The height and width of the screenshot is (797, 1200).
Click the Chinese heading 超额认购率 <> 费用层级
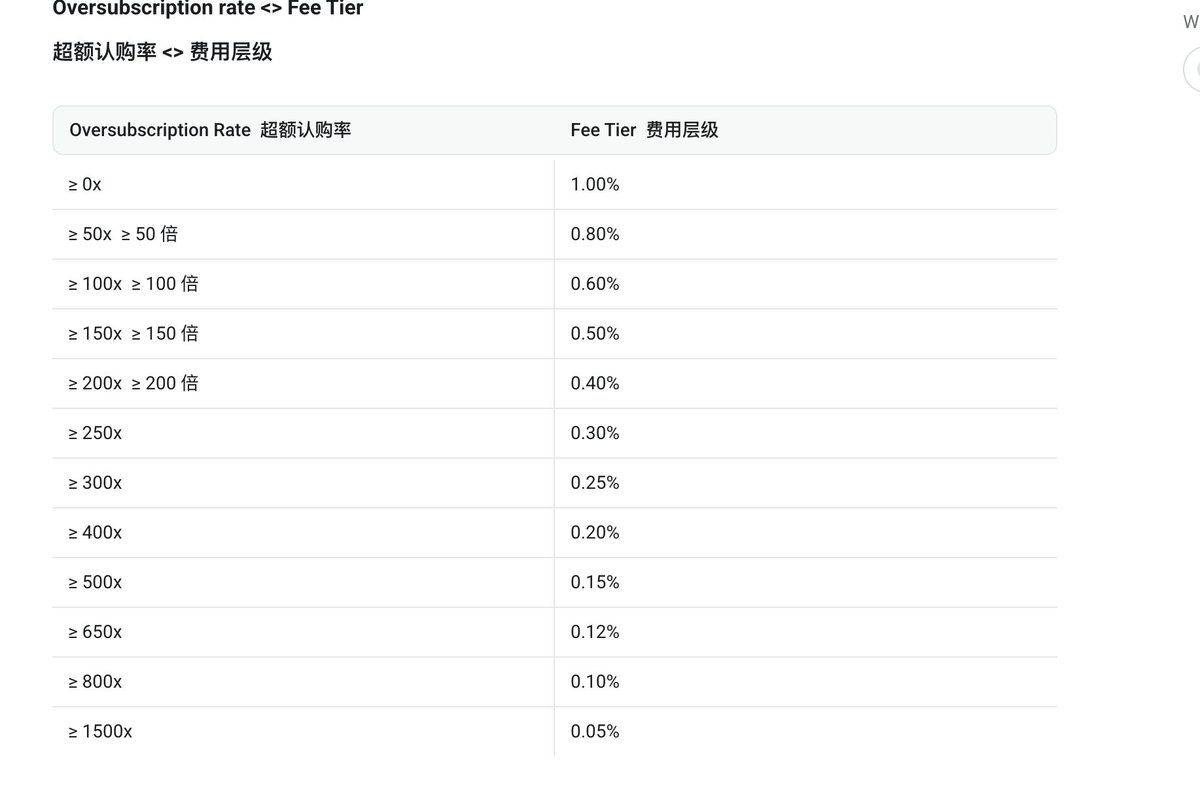point(162,52)
